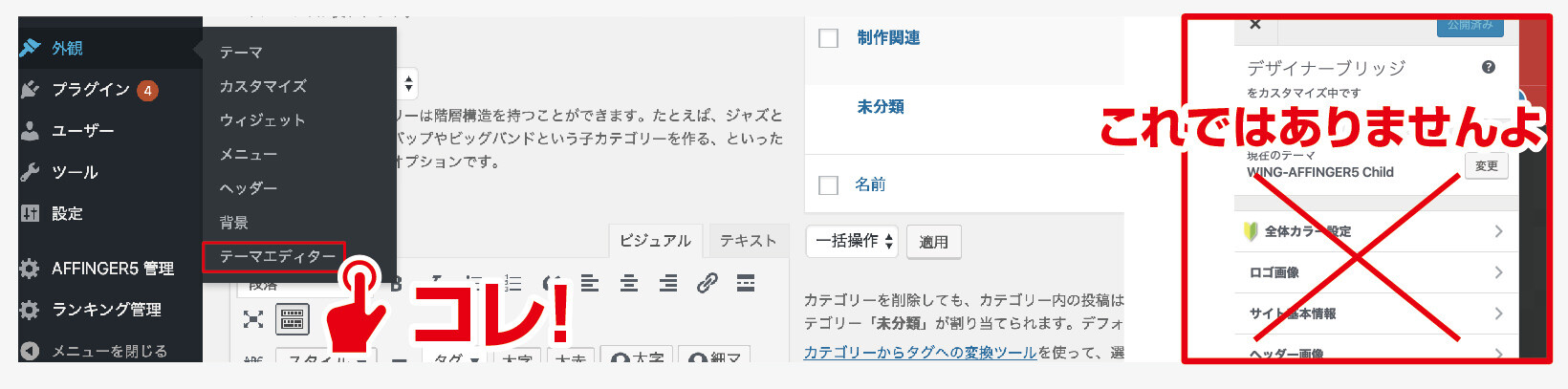This screenshot has height=389, width=1568.
Task: Click the insert link chain icon
Action: [707, 283]
